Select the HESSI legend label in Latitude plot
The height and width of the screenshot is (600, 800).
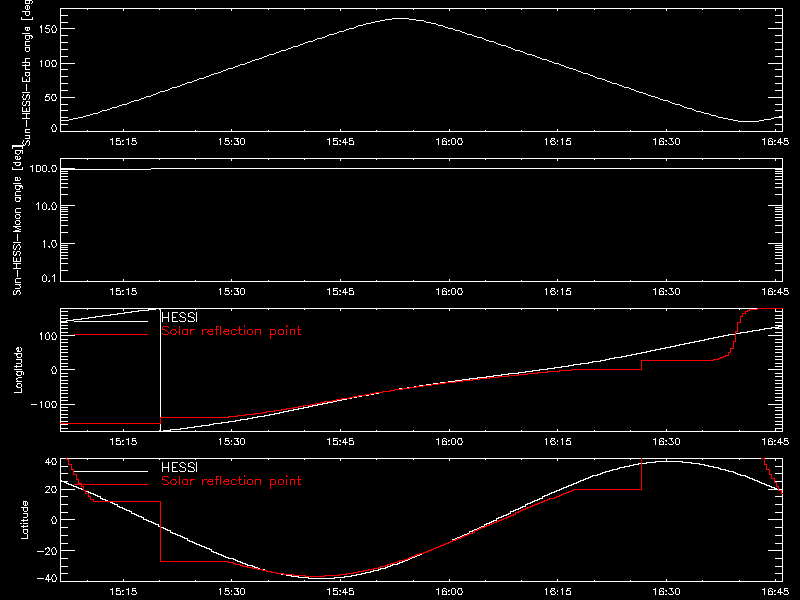click(179, 467)
